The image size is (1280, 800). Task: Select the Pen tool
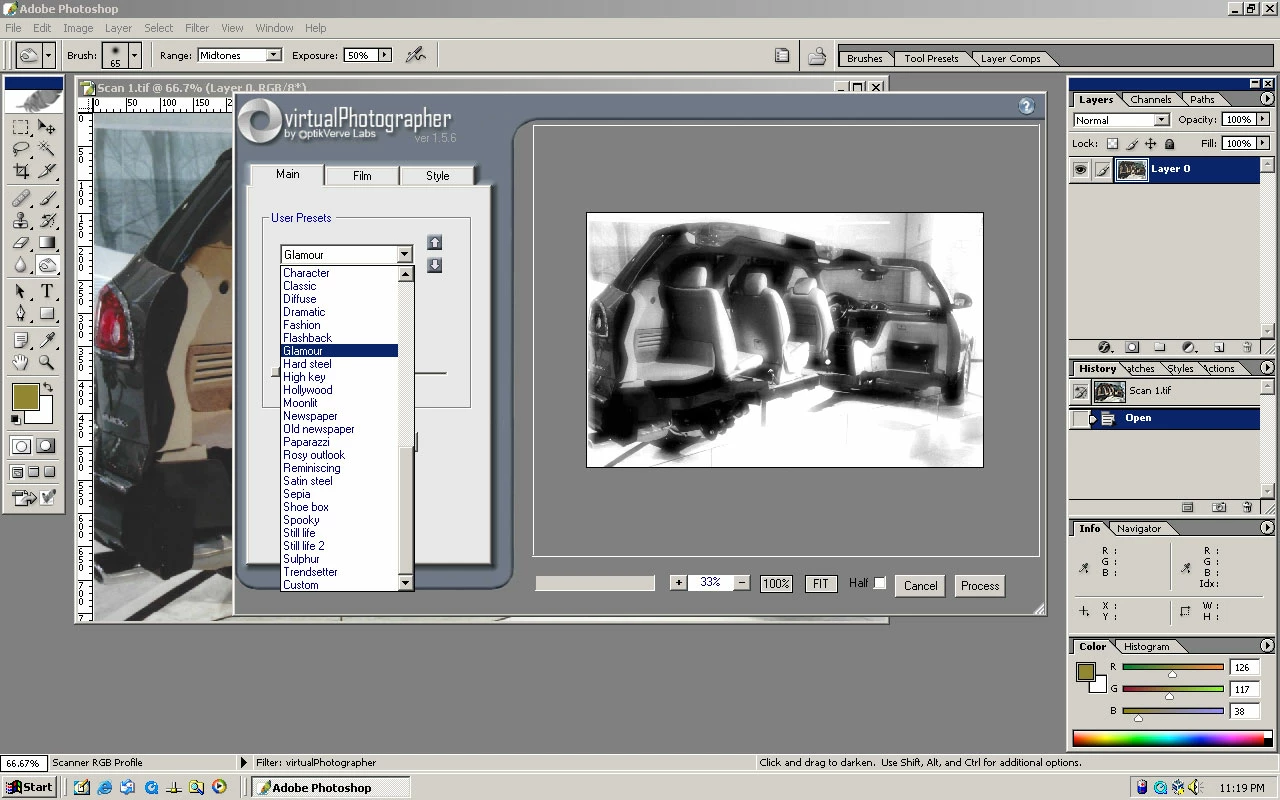20,314
